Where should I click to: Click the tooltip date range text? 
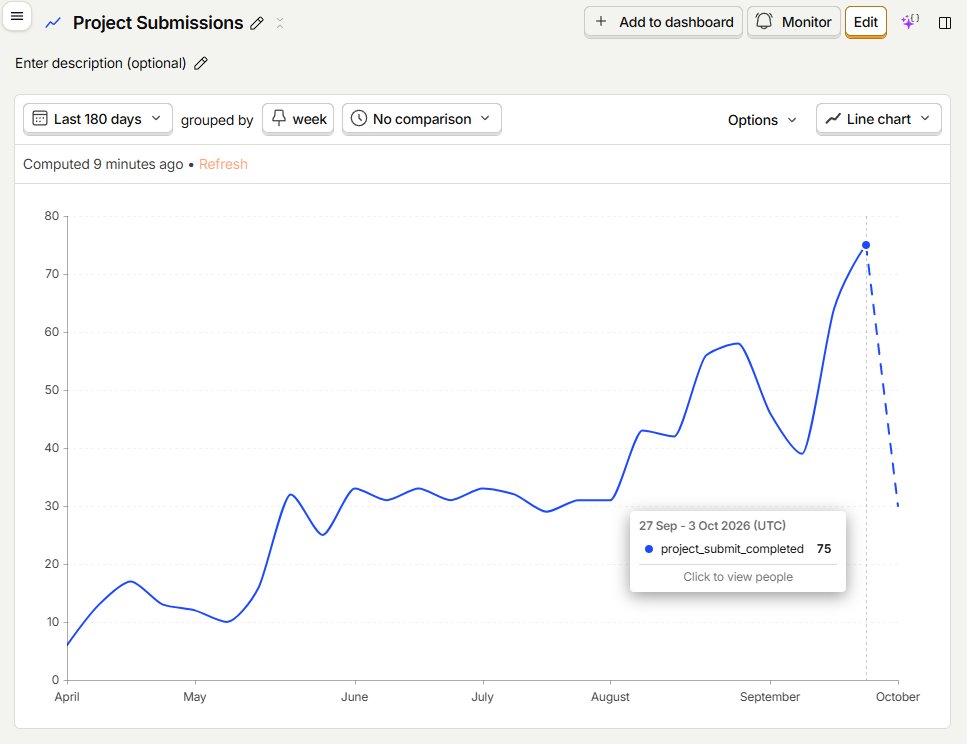[x=712, y=526]
